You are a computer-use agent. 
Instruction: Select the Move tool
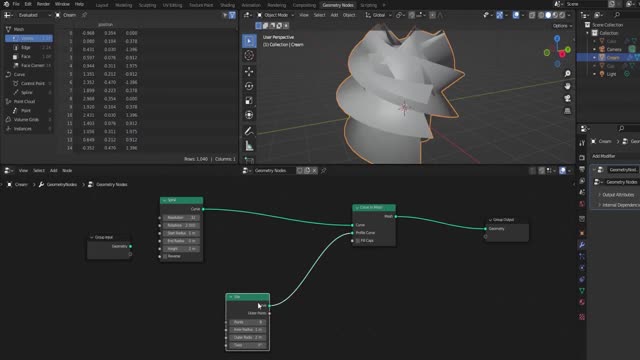tap(249, 71)
